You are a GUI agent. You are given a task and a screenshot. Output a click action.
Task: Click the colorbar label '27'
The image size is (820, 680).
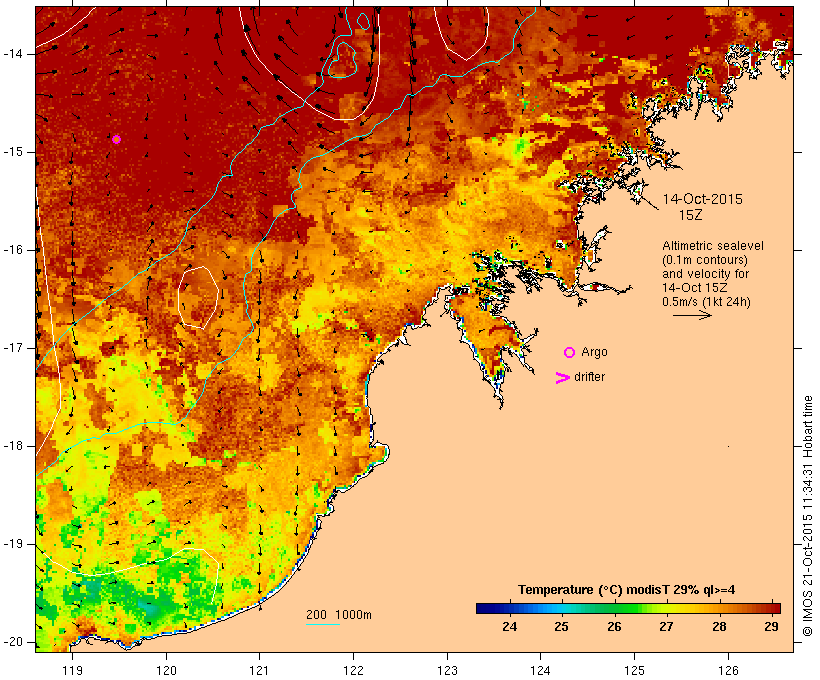(666, 627)
